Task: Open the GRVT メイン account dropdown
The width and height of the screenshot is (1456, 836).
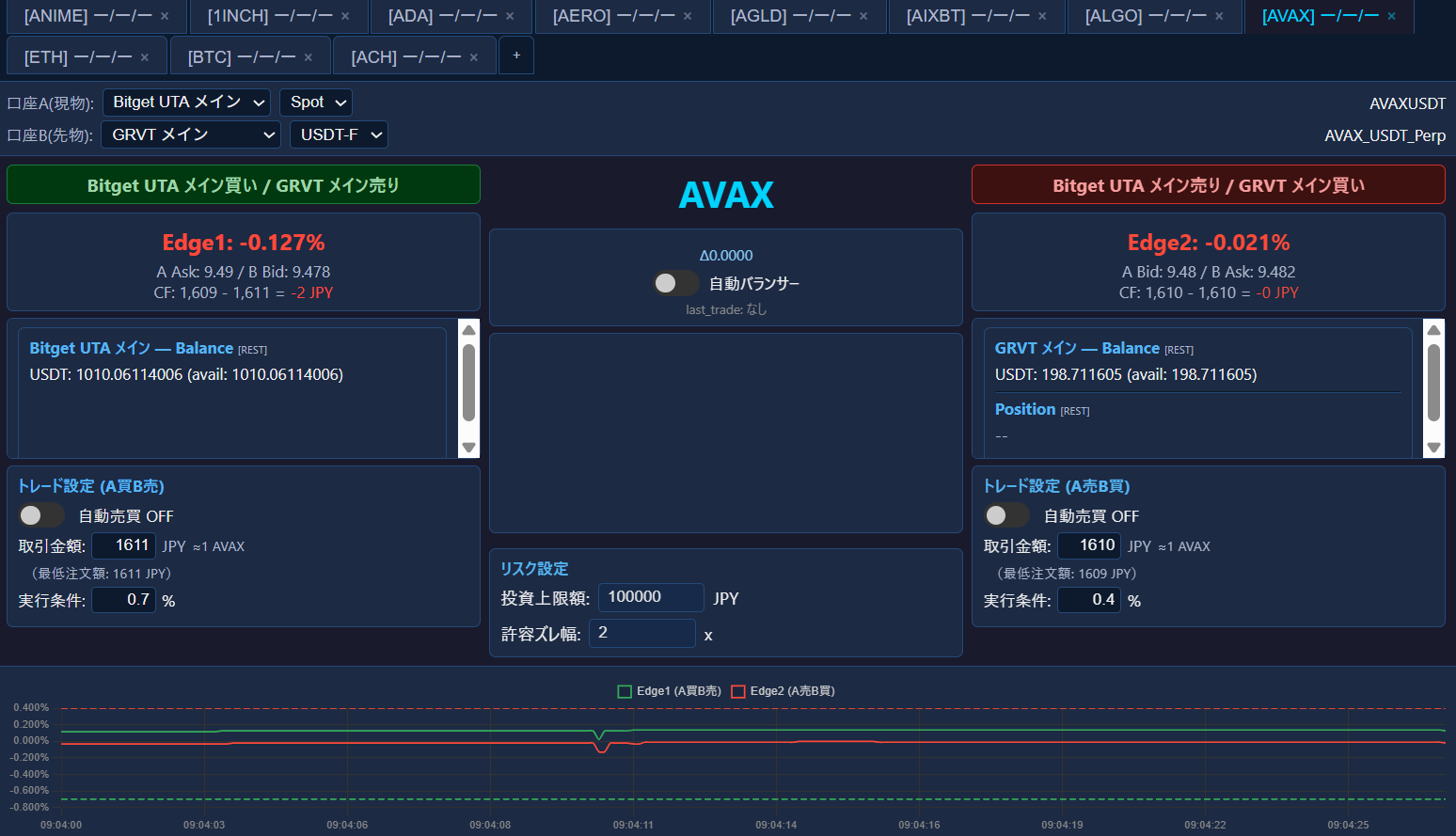Action: (x=191, y=135)
